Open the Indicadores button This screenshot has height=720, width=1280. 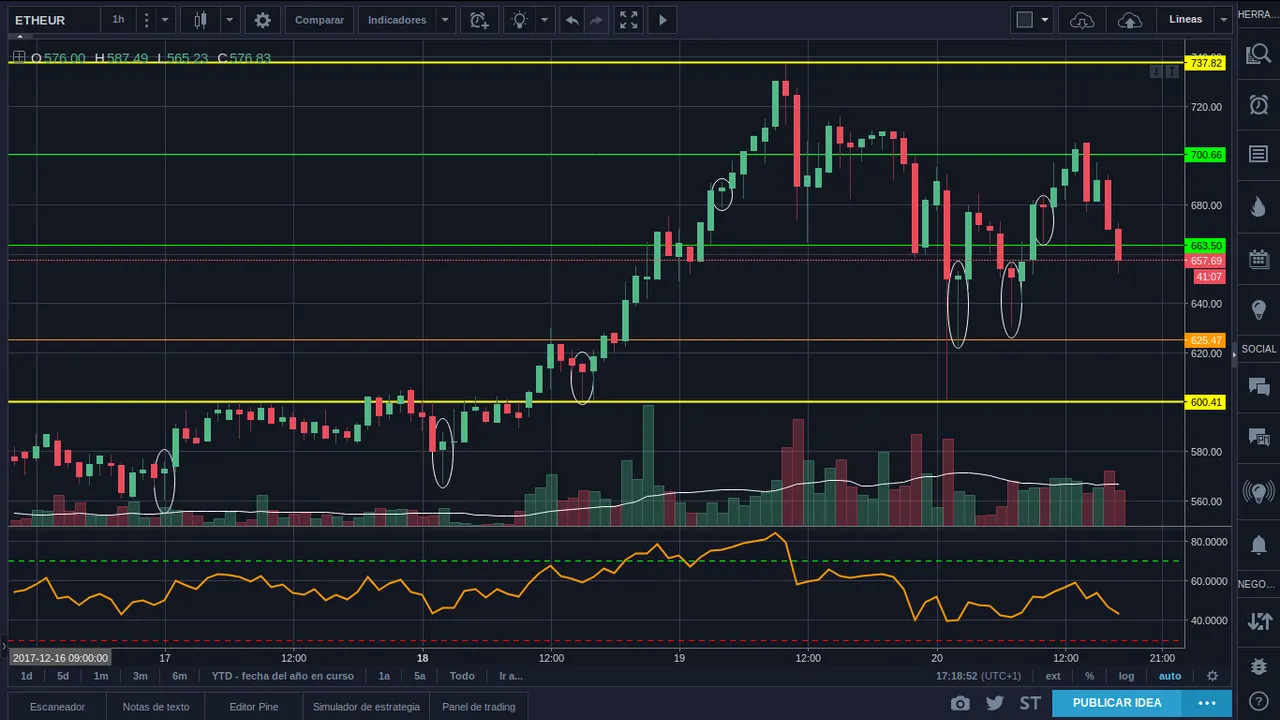click(397, 20)
